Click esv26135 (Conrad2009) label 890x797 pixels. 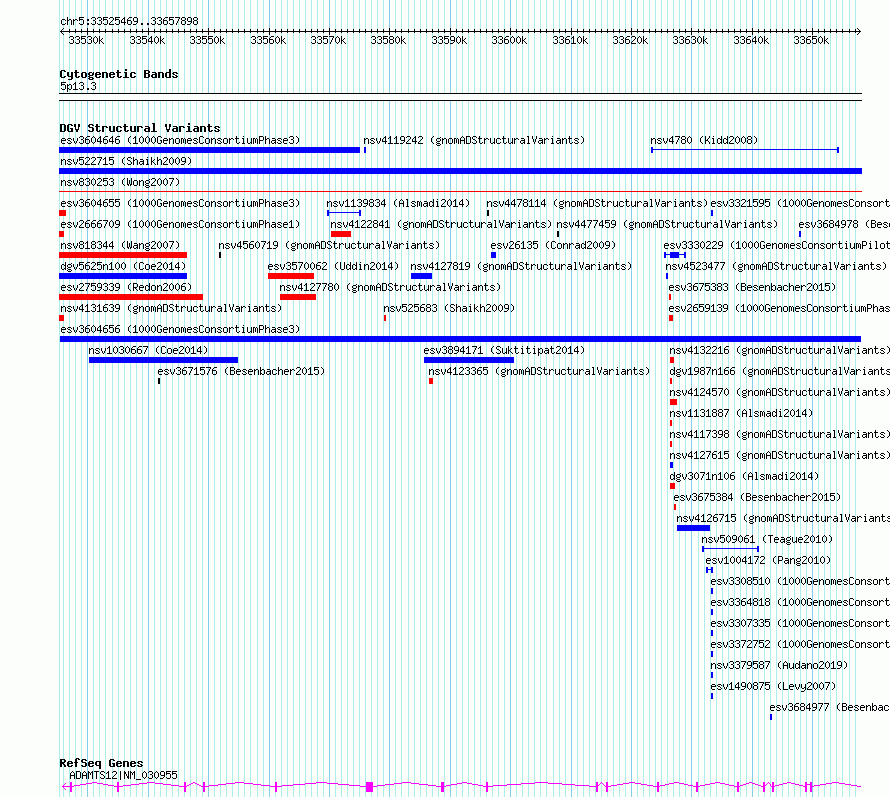tap(553, 245)
